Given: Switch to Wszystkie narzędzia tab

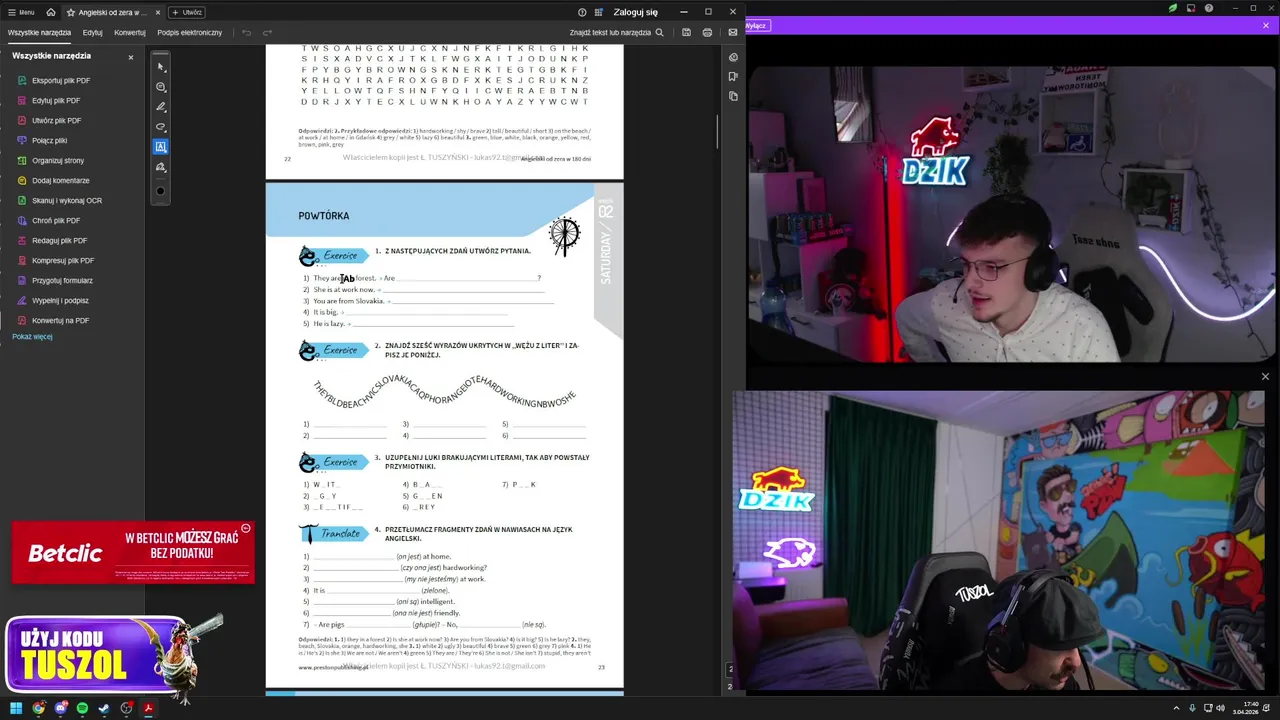Looking at the screenshot, I should point(40,32).
